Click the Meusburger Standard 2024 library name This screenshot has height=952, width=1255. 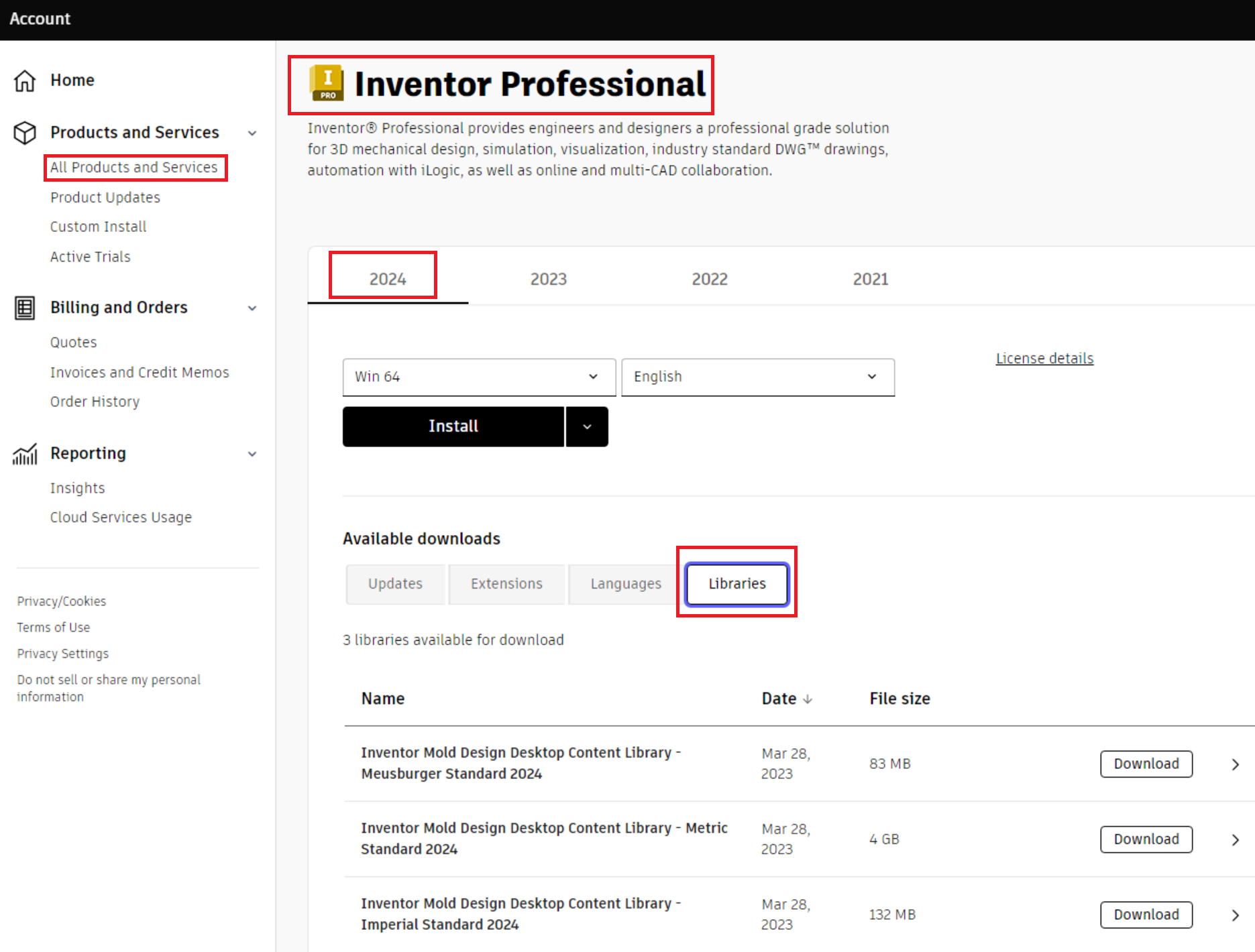pos(521,764)
